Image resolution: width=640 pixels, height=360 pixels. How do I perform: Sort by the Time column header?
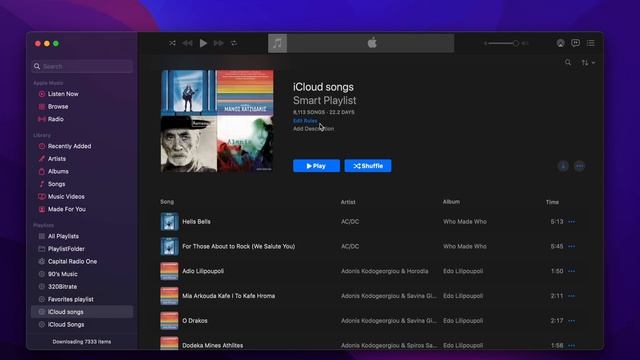pos(552,202)
